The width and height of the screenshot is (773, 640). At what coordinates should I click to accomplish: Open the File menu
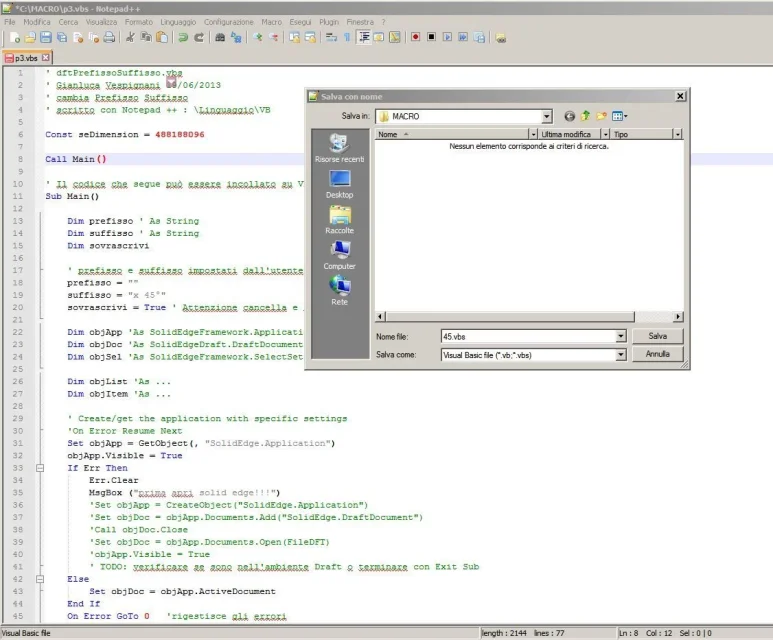coord(10,22)
